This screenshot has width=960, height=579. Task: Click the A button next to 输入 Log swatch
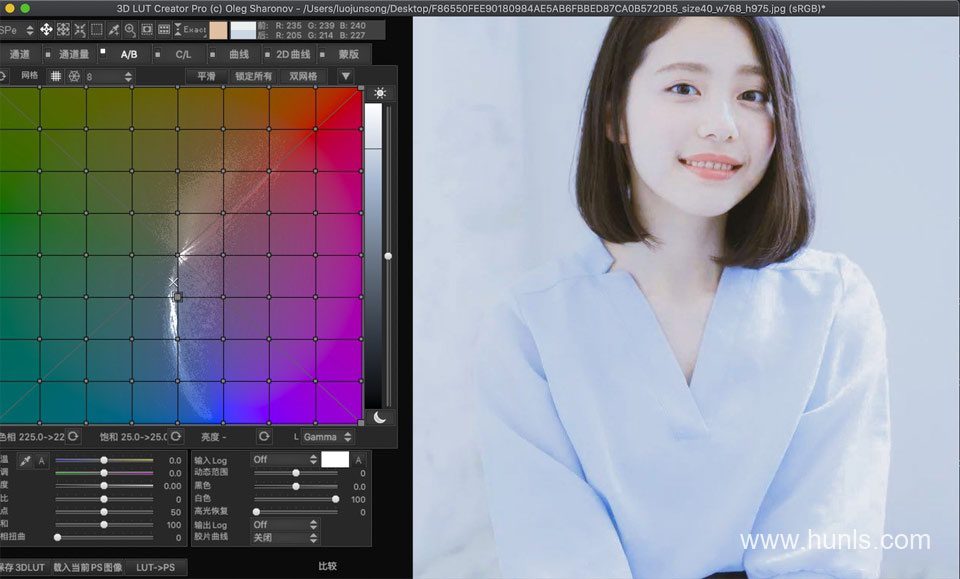coord(359,460)
